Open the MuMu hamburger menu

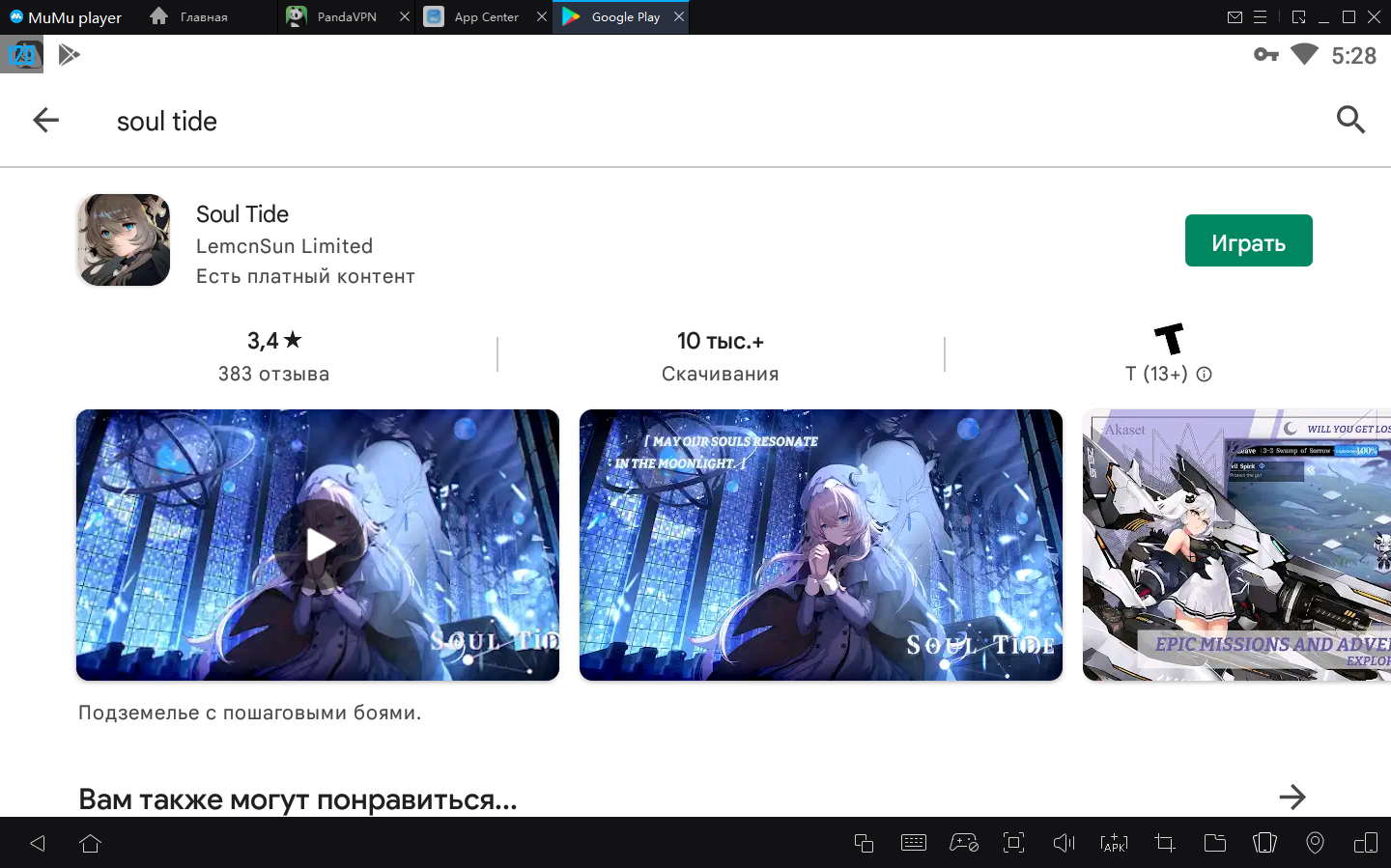click(x=1260, y=17)
